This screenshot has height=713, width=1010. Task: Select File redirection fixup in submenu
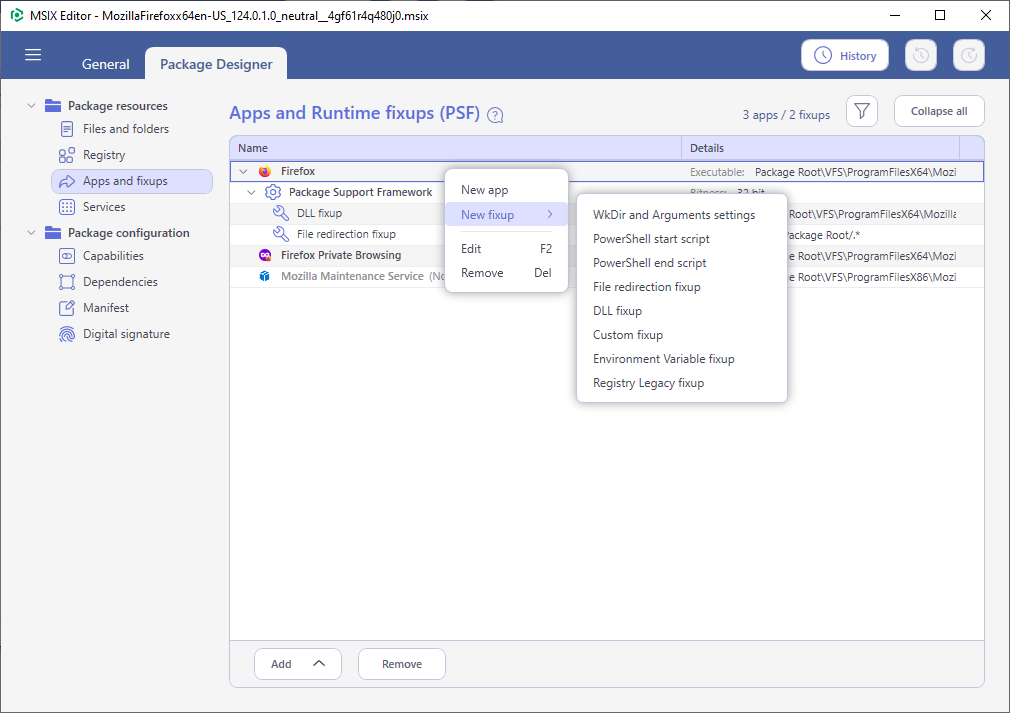coord(681,287)
